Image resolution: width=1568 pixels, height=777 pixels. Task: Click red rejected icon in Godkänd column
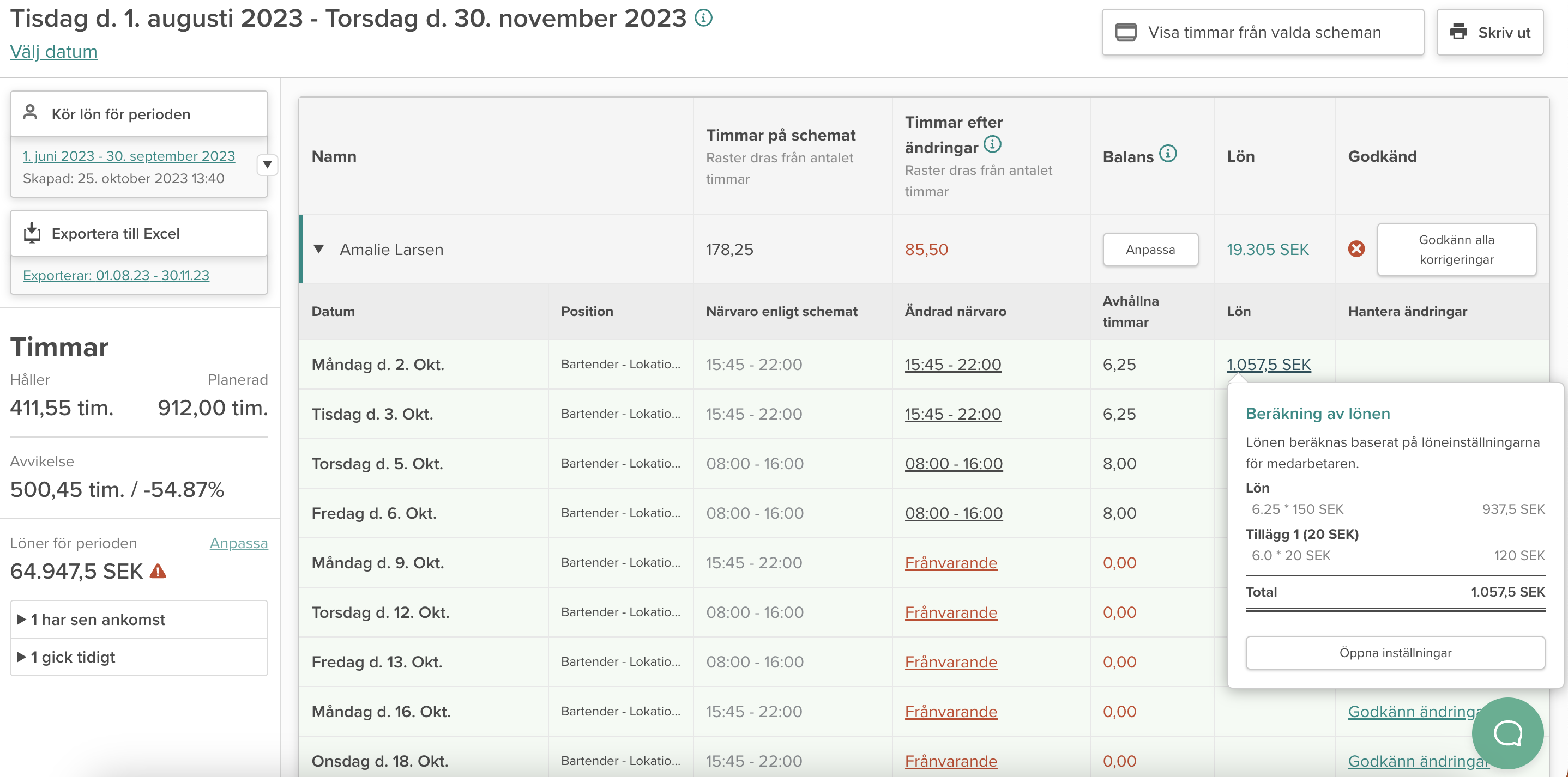[x=1356, y=249]
